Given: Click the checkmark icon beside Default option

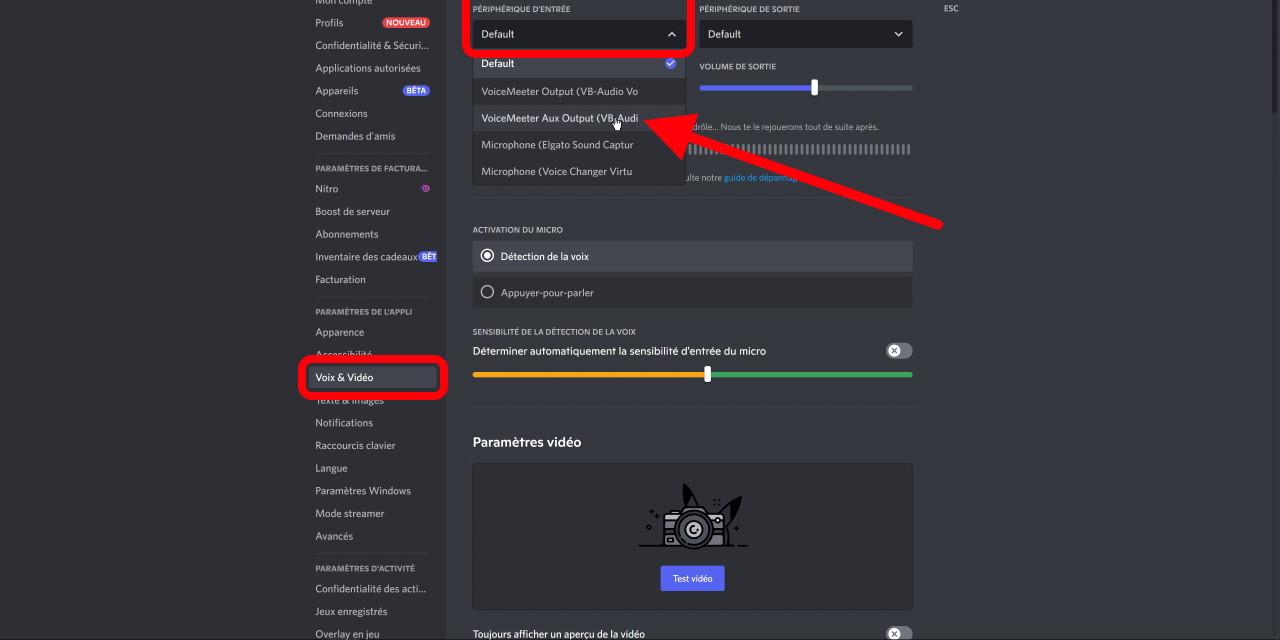Looking at the screenshot, I should click(x=670, y=63).
